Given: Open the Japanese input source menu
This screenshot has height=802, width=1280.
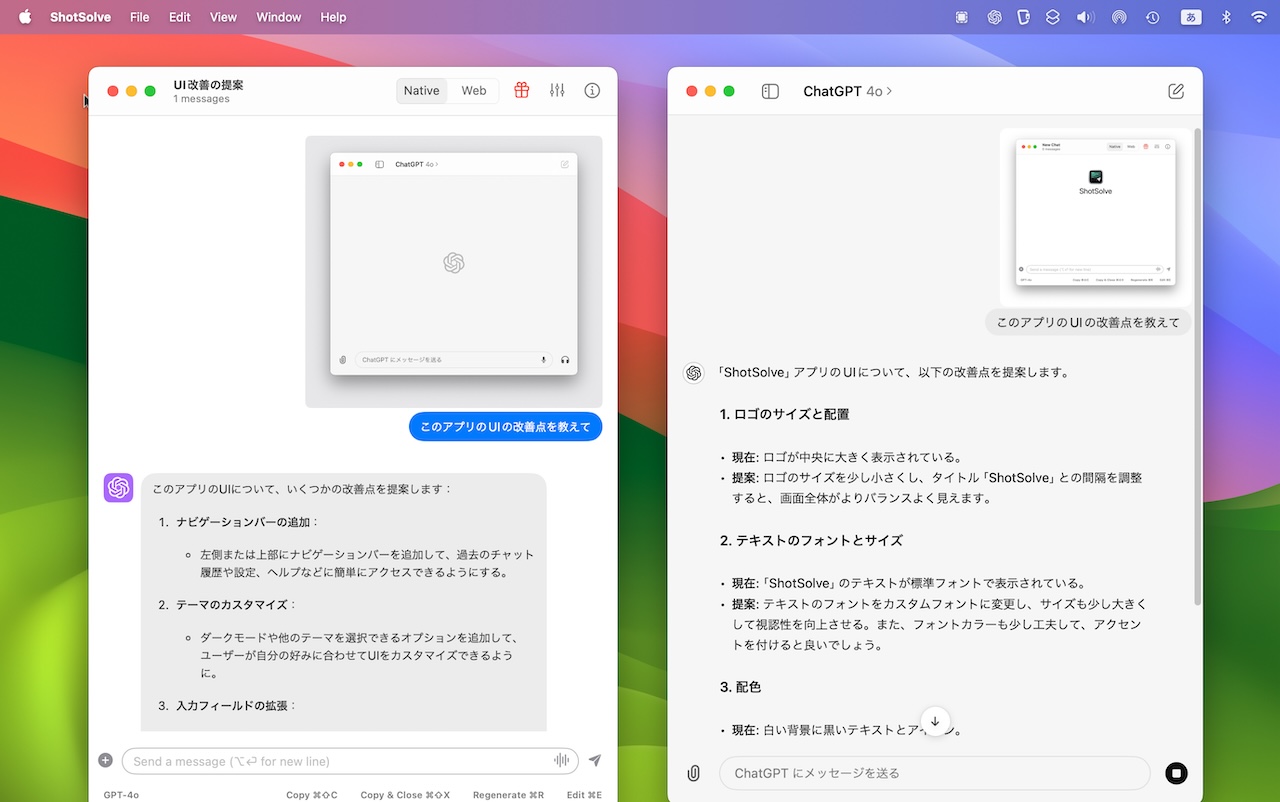Looking at the screenshot, I should 1192,17.
